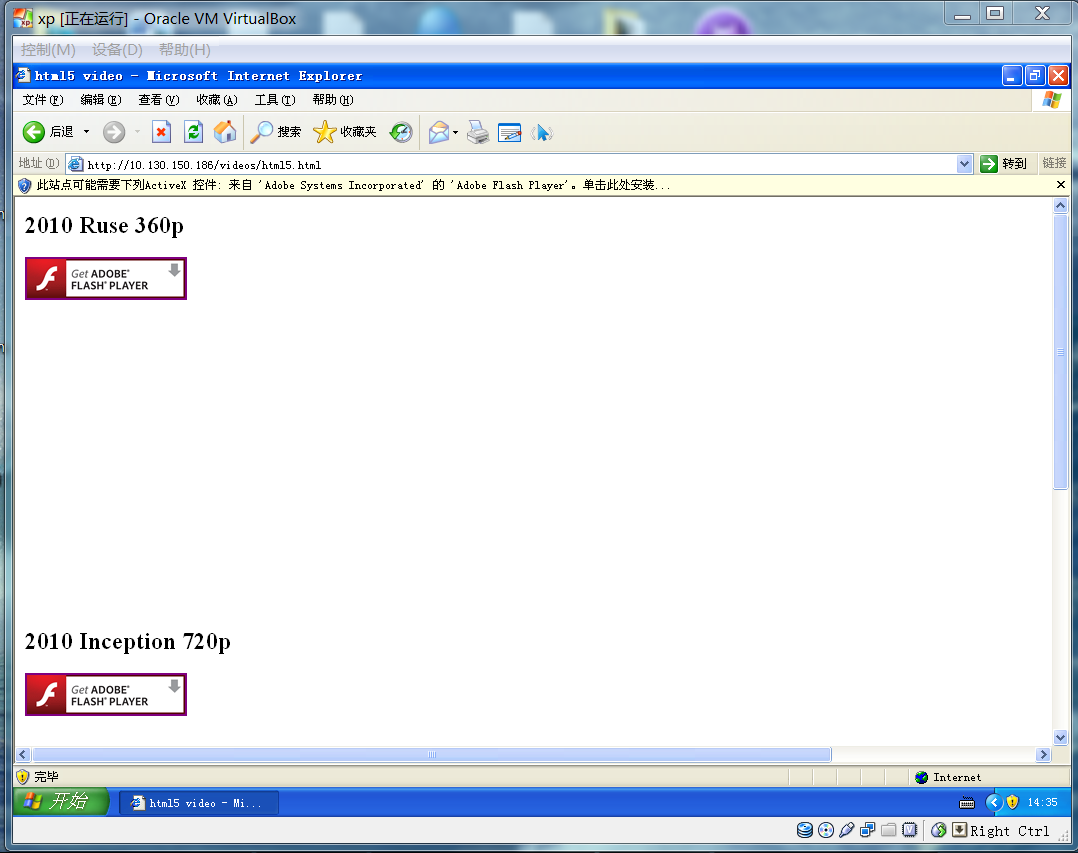Refresh the page with the green arrows icon
Image resolution: width=1078 pixels, height=853 pixels.
pyautogui.click(x=193, y=132)
